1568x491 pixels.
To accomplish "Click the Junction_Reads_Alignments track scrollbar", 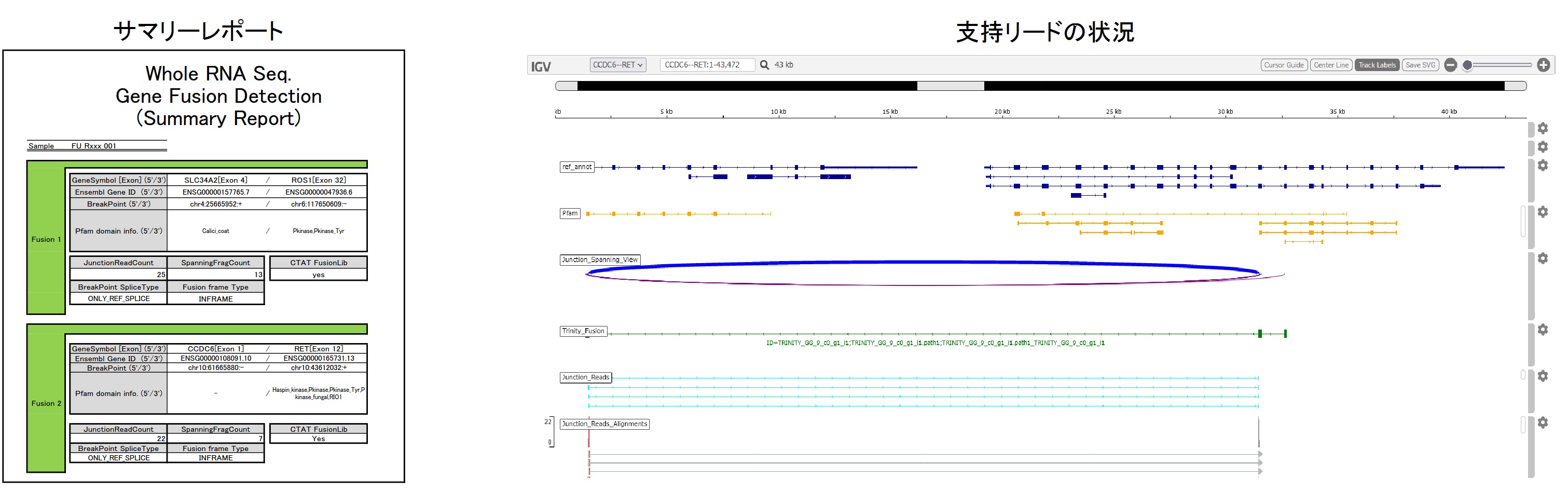I will tap(1523, 425).
